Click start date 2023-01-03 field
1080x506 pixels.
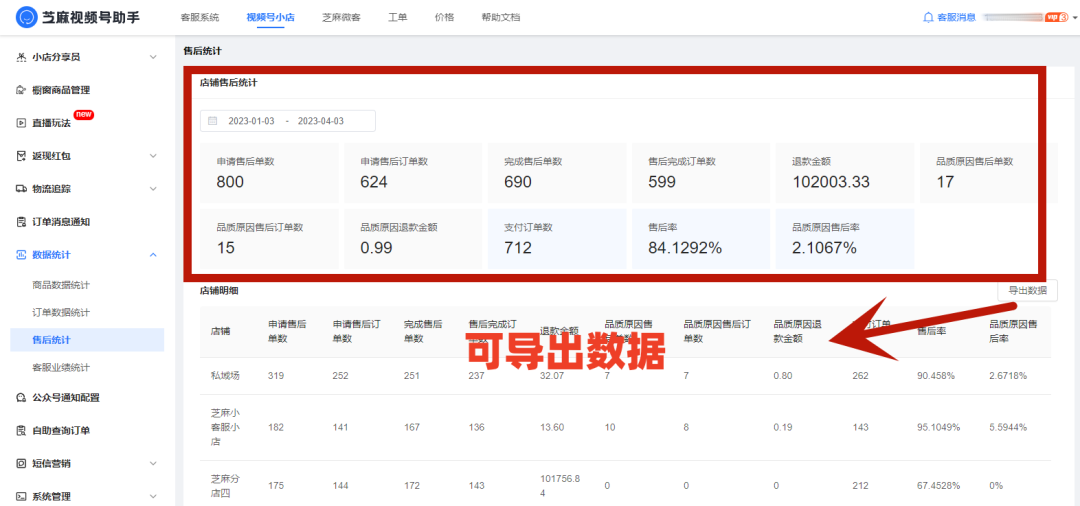point(251,121)
